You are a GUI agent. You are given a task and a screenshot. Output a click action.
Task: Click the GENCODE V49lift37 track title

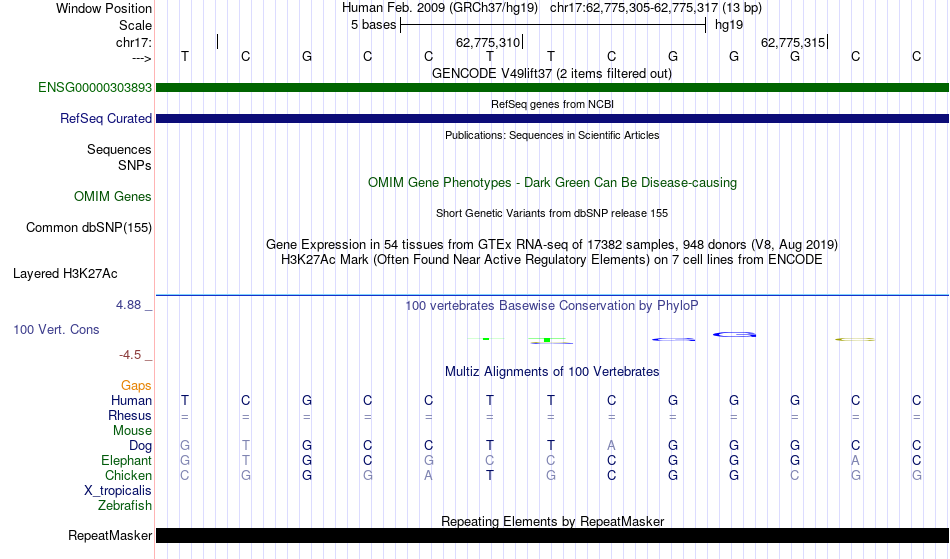click(551, 73)
